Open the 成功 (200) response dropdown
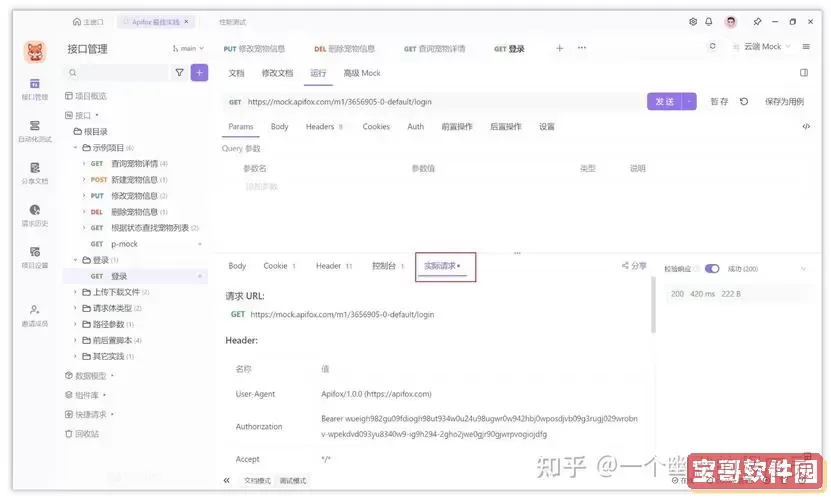Image resolution: width=831 pixels, height=500 pixels. tap(767, 269)
